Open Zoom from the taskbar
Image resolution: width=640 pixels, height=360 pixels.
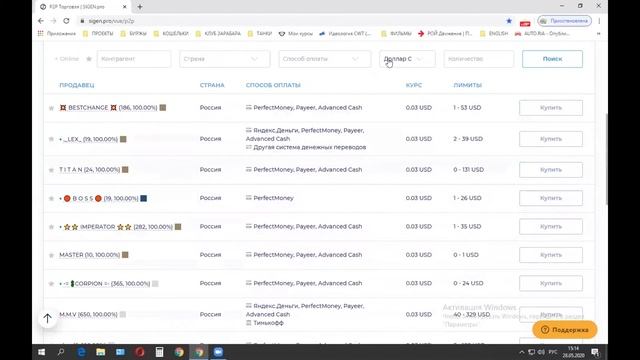(x=218, y=352)
